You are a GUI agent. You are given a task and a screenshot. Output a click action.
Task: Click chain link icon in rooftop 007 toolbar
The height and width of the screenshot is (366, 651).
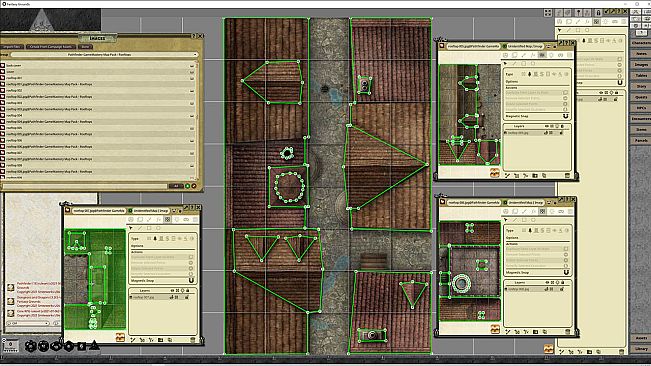(186, 220)
